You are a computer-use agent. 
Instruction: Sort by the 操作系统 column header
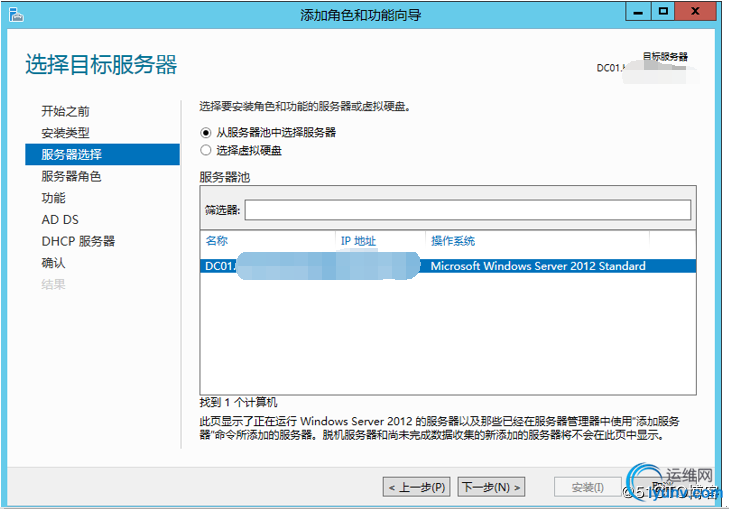click(x=453, y=241)
